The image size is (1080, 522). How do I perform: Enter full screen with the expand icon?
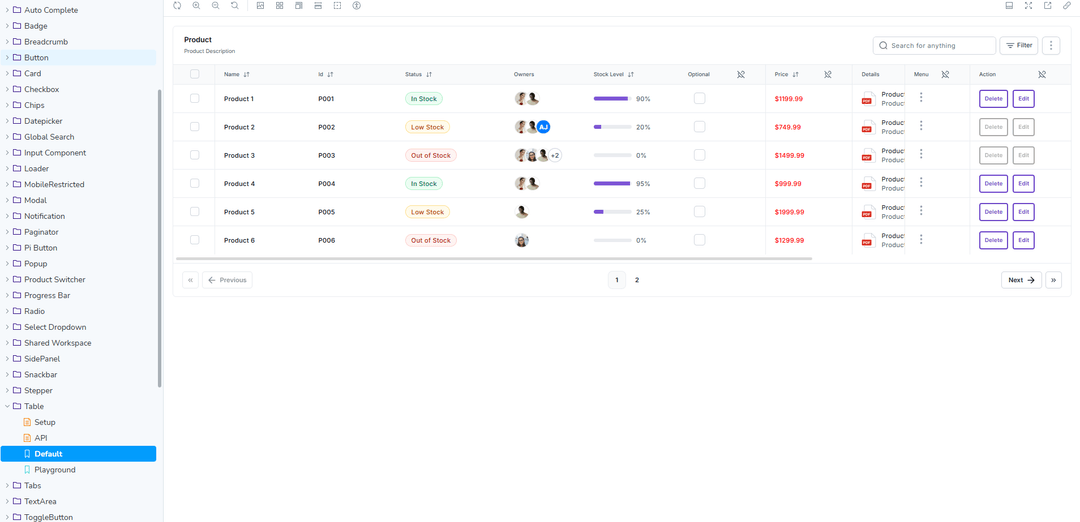point(1028,6)
